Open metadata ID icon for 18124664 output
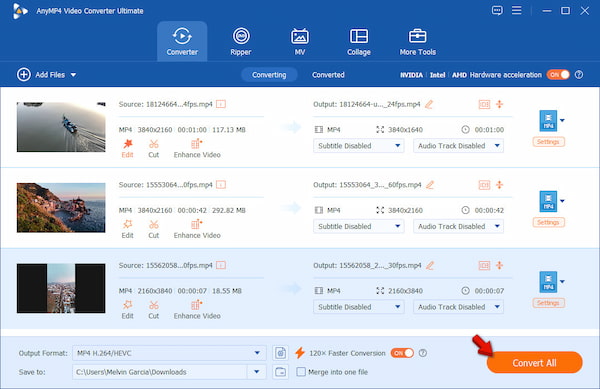This screenshot has width=600, height=389. point(484,104)
